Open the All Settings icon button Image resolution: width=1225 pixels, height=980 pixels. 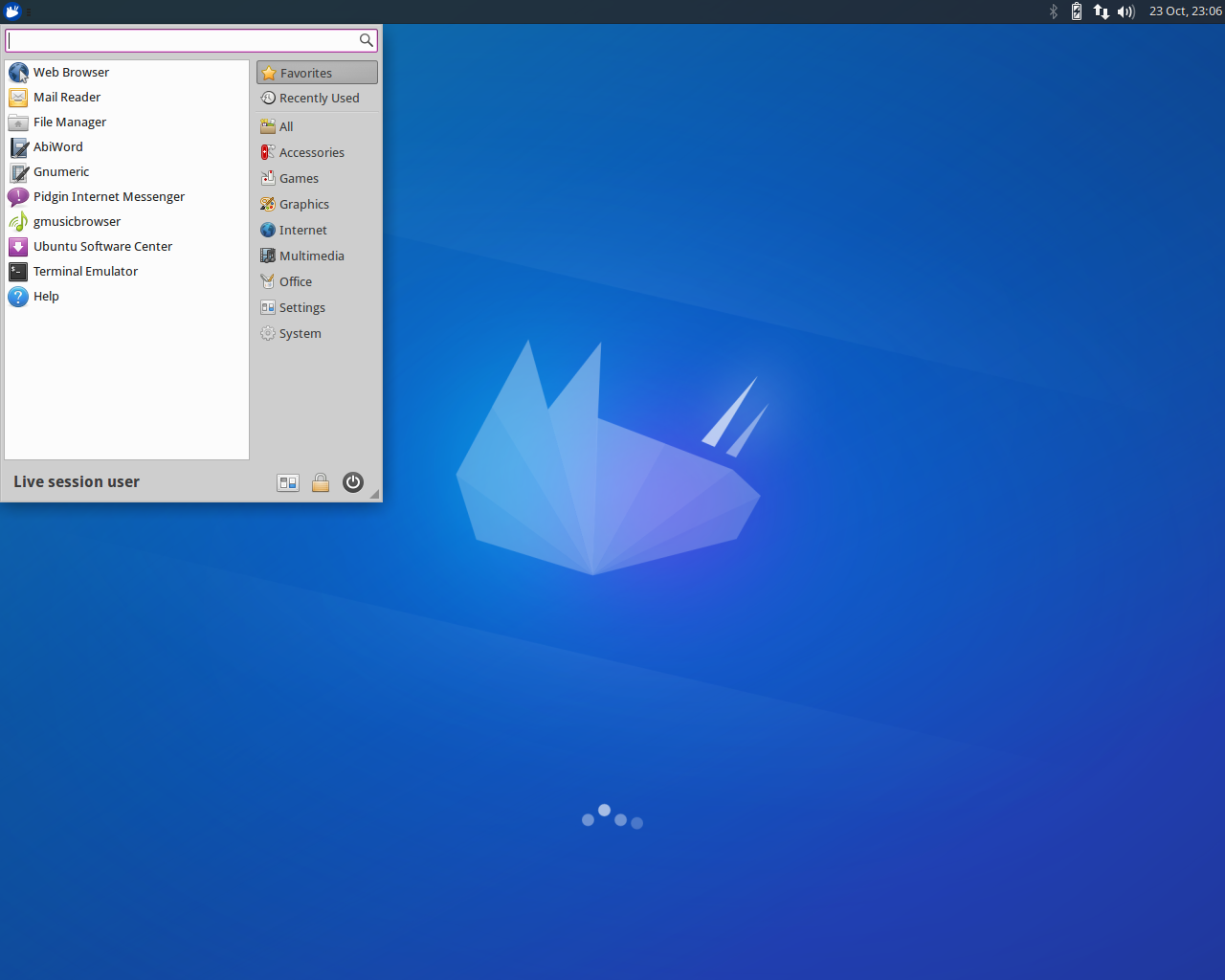click(x=288, y=482)
